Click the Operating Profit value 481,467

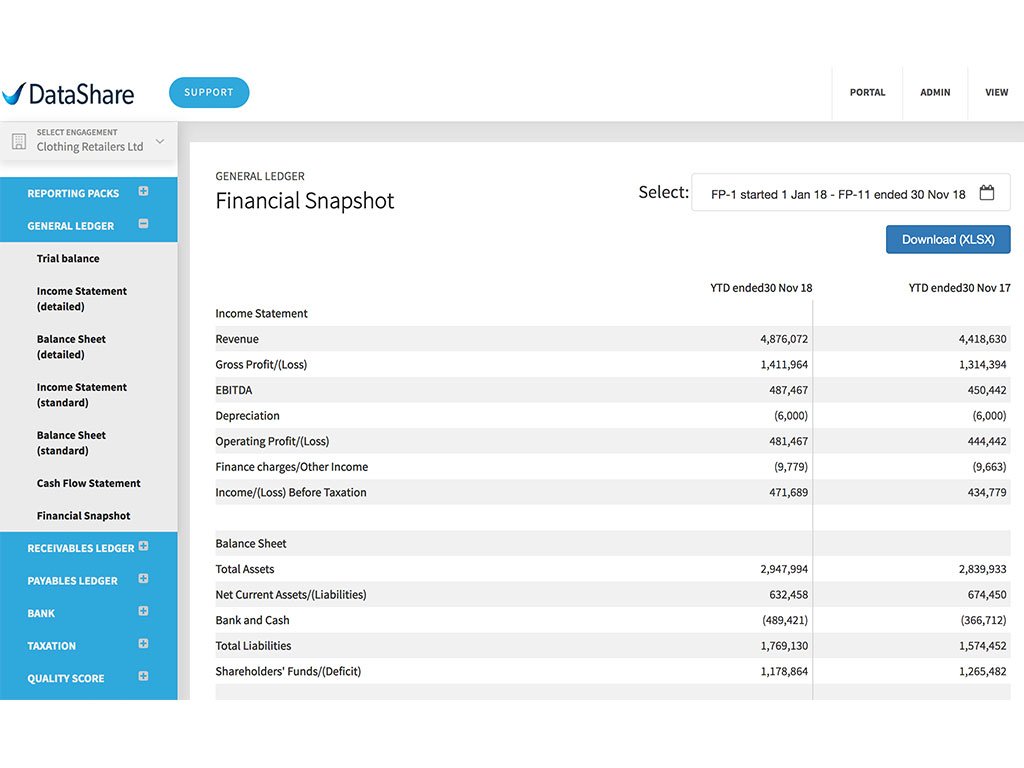(x=788, y=441)
